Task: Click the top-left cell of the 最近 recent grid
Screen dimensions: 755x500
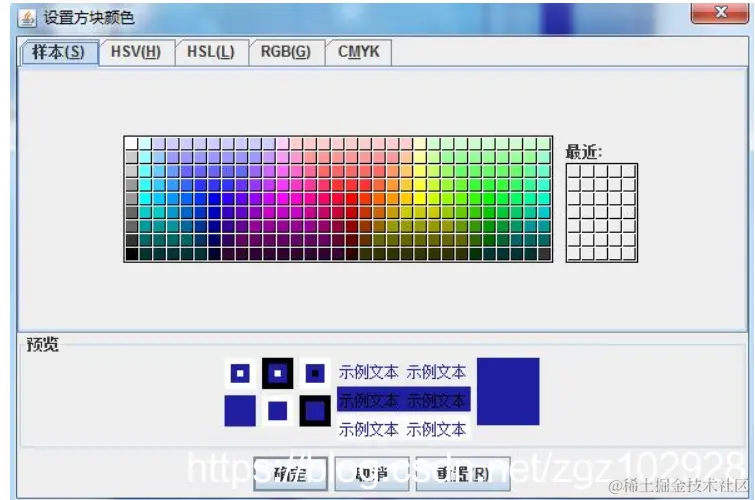Action: pyautogui.click(x=573, y=171)
